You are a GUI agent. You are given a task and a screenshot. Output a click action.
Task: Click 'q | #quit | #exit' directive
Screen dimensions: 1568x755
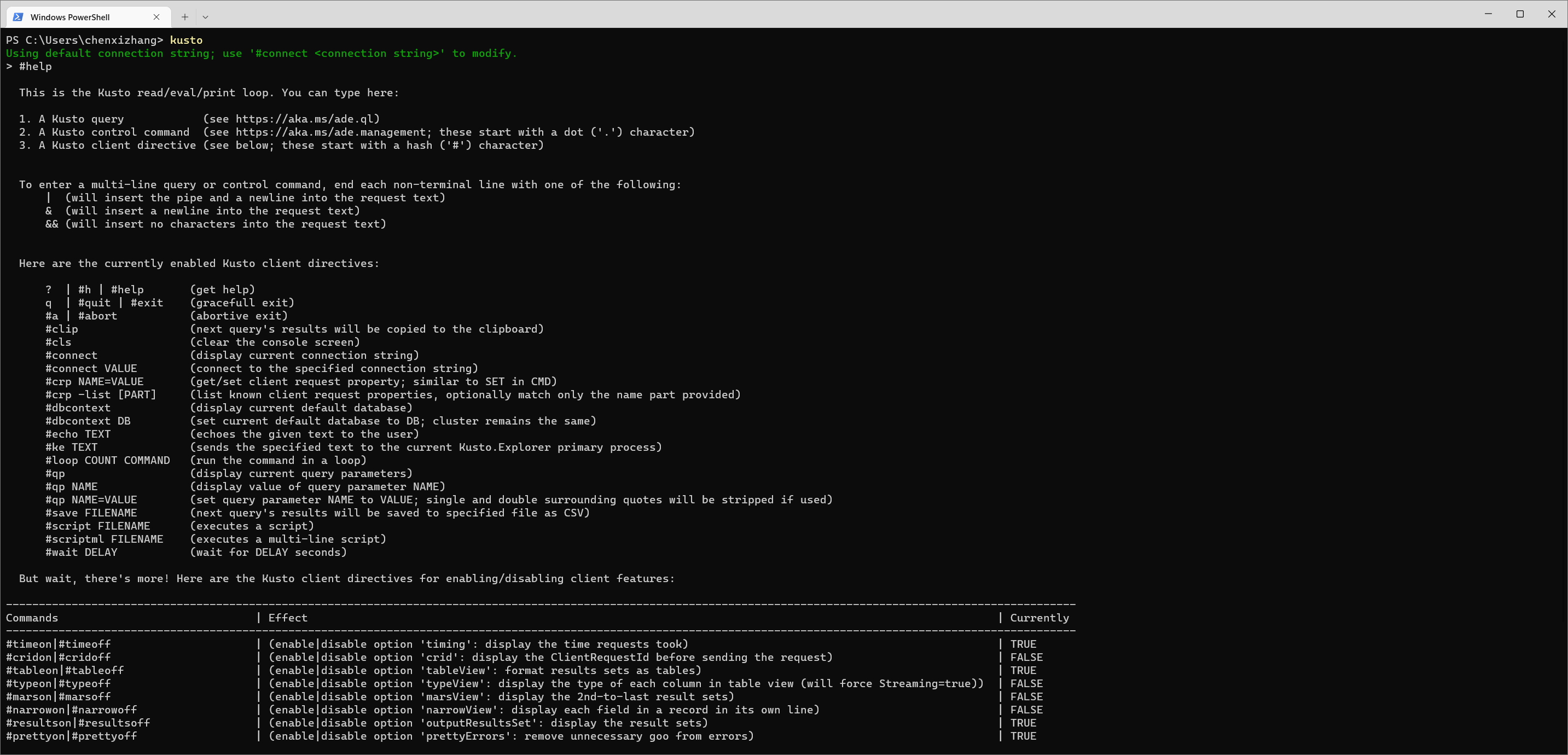point(104,303)
